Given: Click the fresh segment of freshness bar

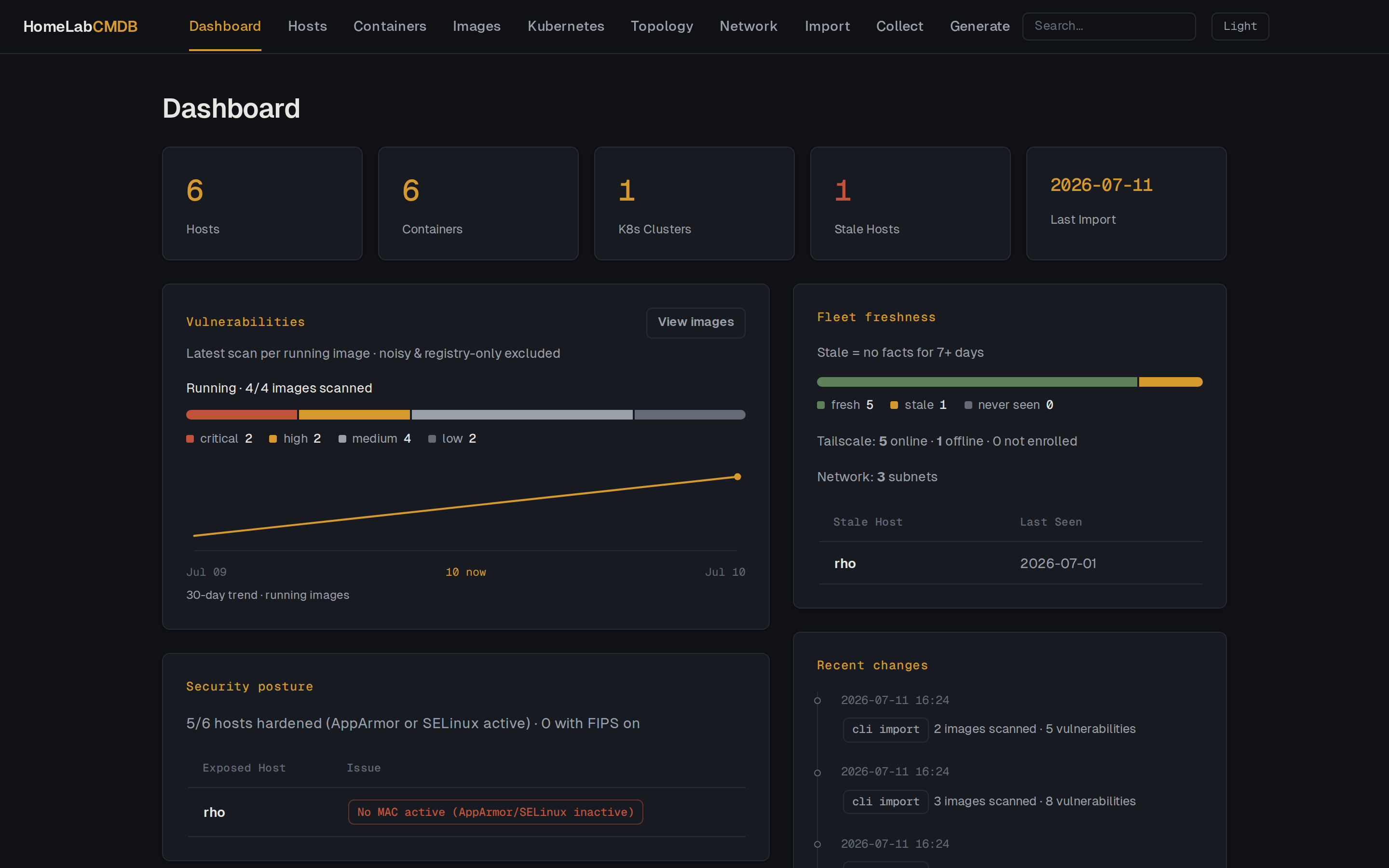Looking at the screenshot, I should (x=977, y=382).
